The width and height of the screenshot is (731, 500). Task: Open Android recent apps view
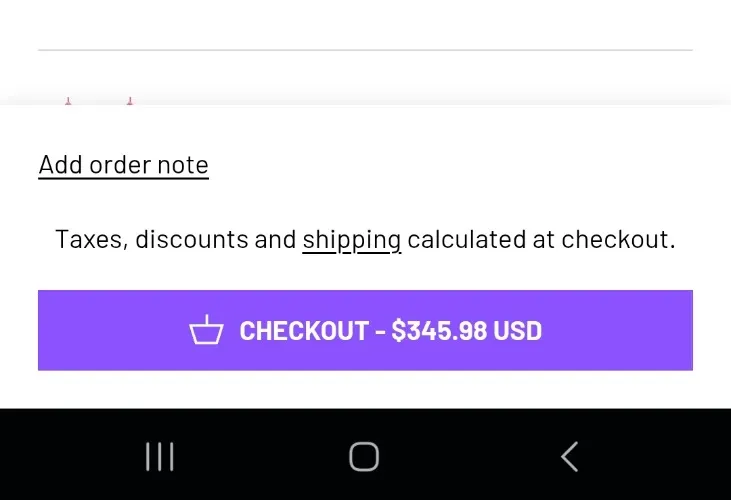click(x=160, y=457)
